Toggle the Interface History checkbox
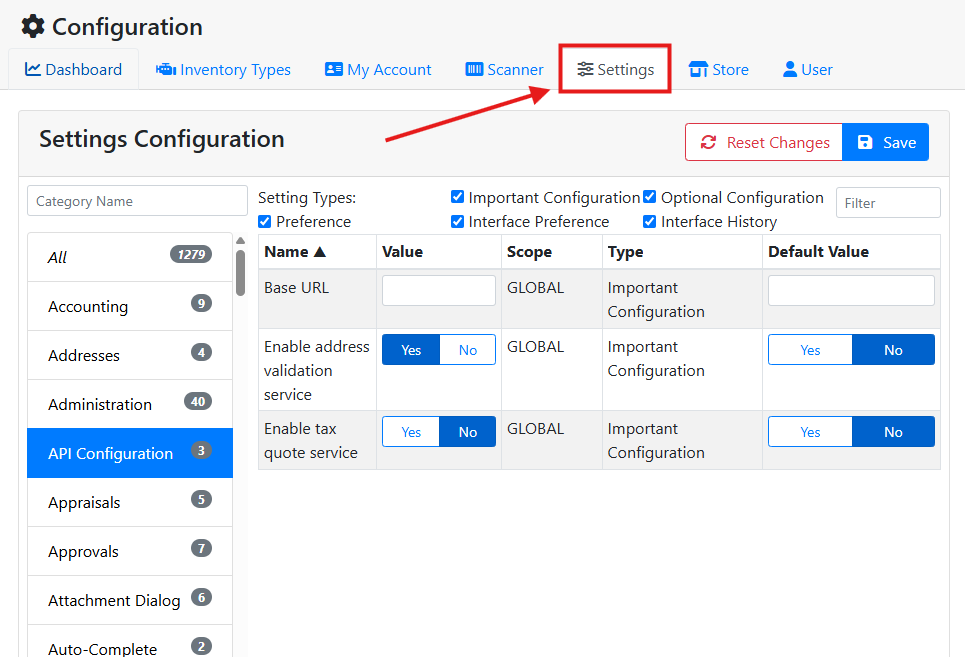Screen dimensions: 965x657 (650, 221)
